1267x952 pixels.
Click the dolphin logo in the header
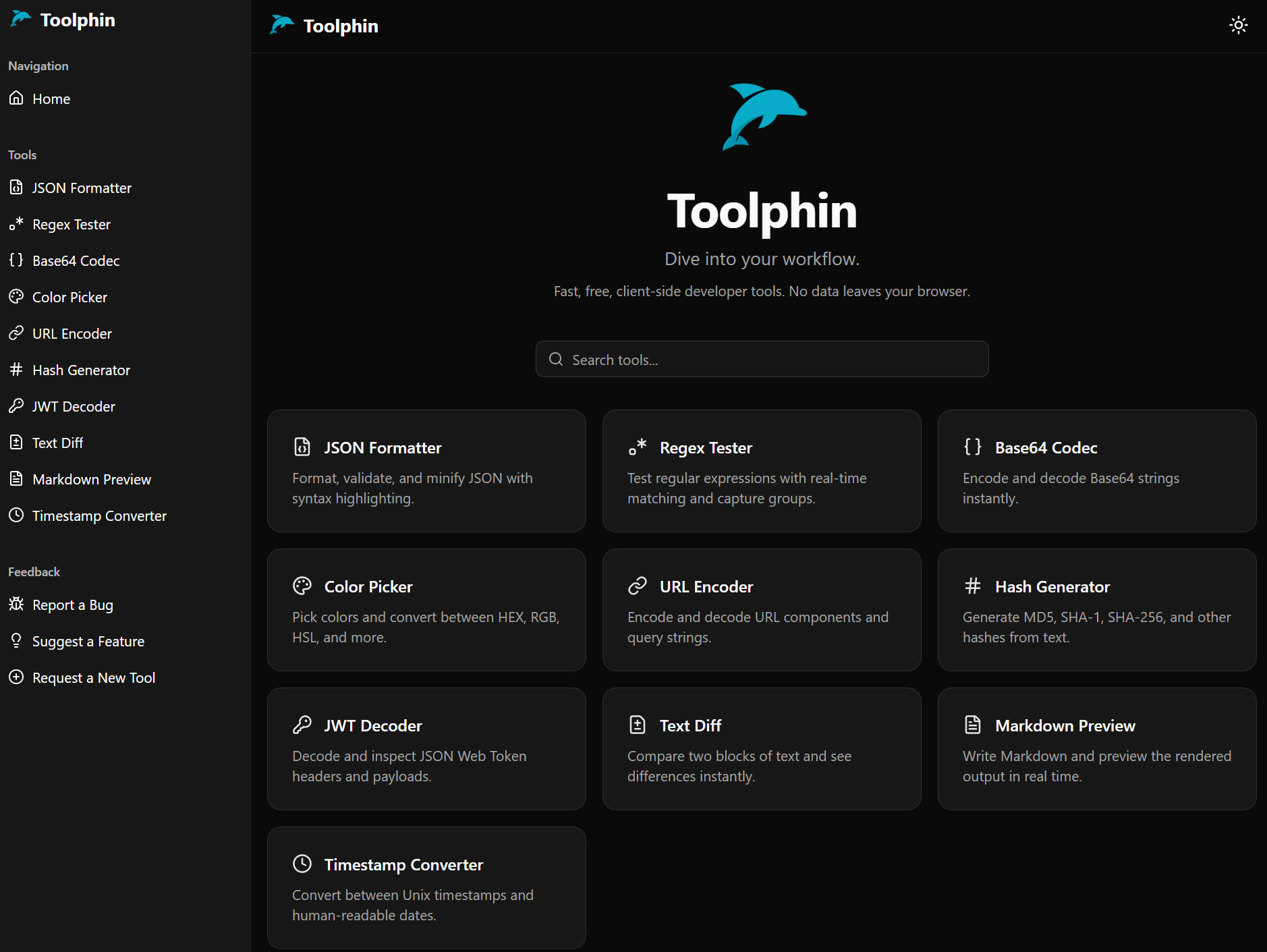coord(283,25)
